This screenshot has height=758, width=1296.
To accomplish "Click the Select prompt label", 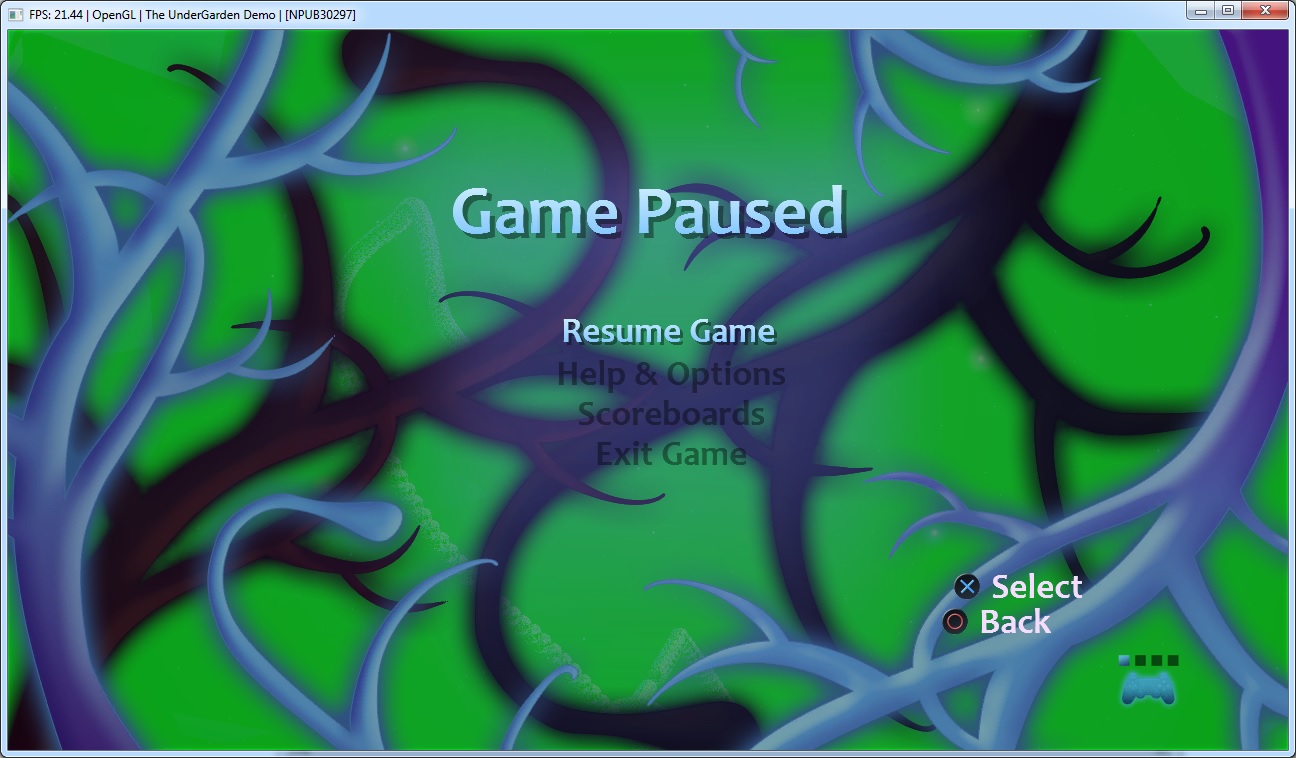I will 1037,587.
